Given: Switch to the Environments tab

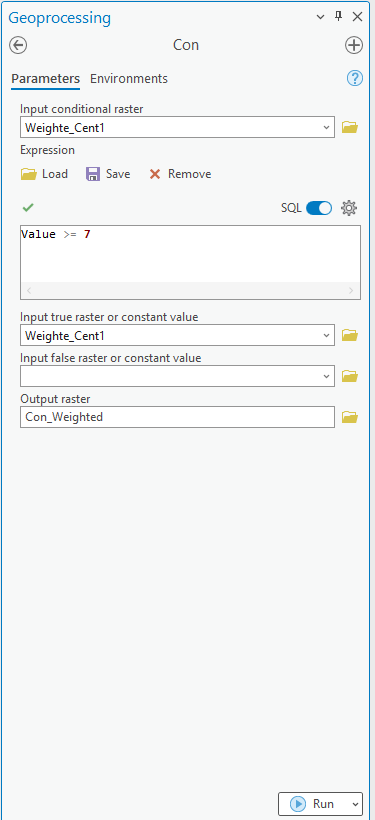Looking at the screenshot, I should (129, 78).
